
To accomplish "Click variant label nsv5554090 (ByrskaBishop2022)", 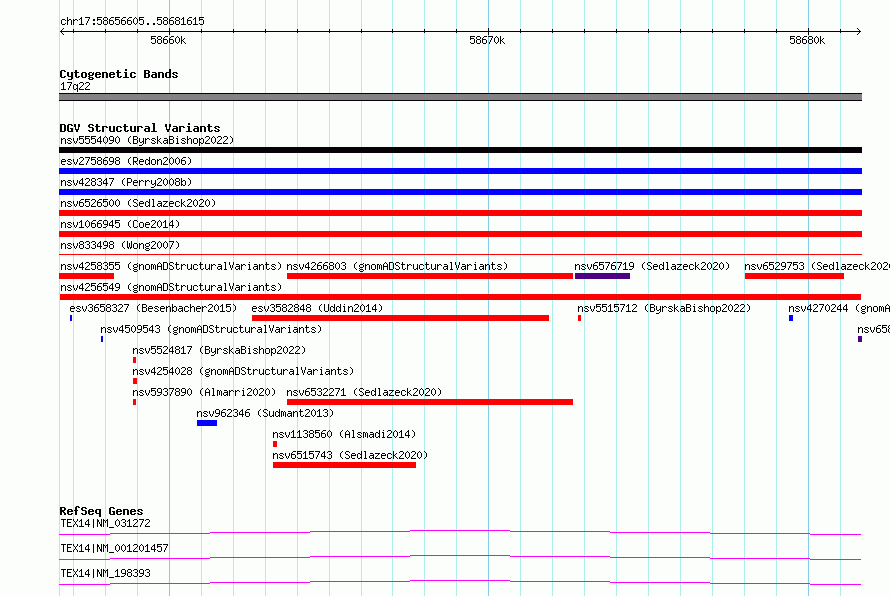I will pyautogui.click(x=147, y=140).
